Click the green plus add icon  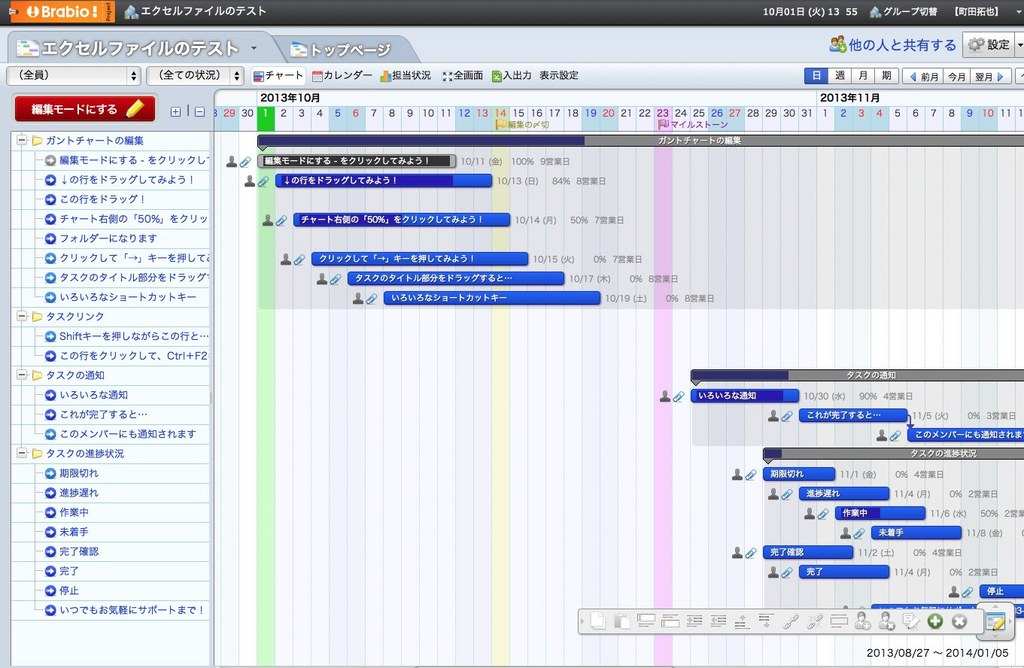coord(935,621)
